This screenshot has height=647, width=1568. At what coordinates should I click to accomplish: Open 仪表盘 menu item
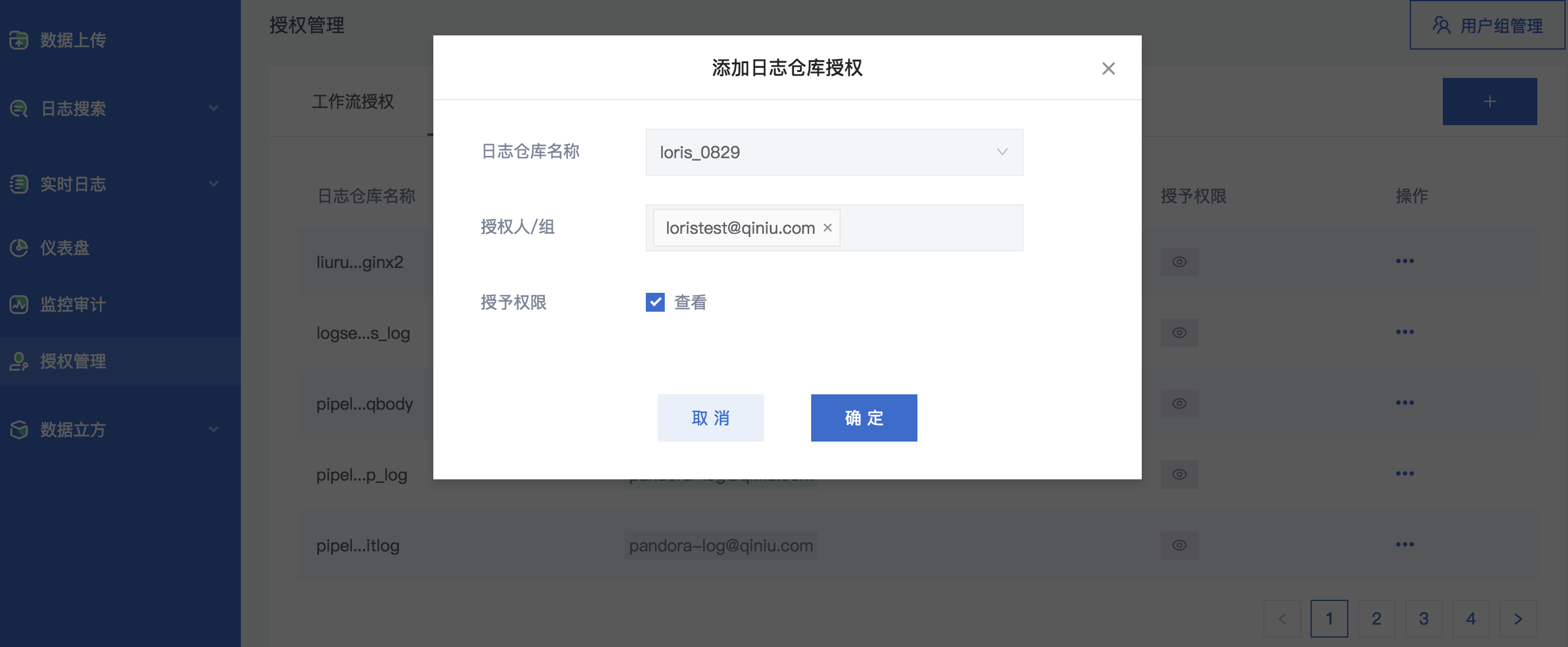120,248
